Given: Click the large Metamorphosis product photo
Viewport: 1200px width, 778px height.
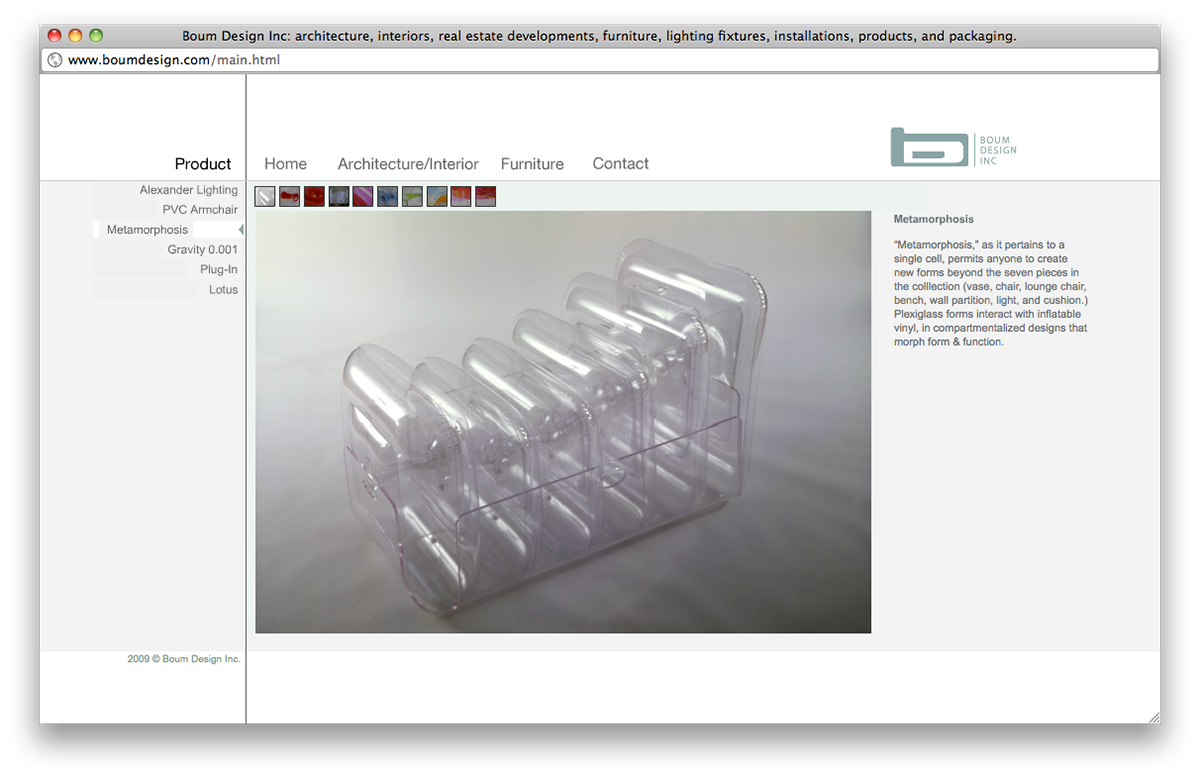Looking at the screenshot, I should pyautogui.click(x=563, y=422).
